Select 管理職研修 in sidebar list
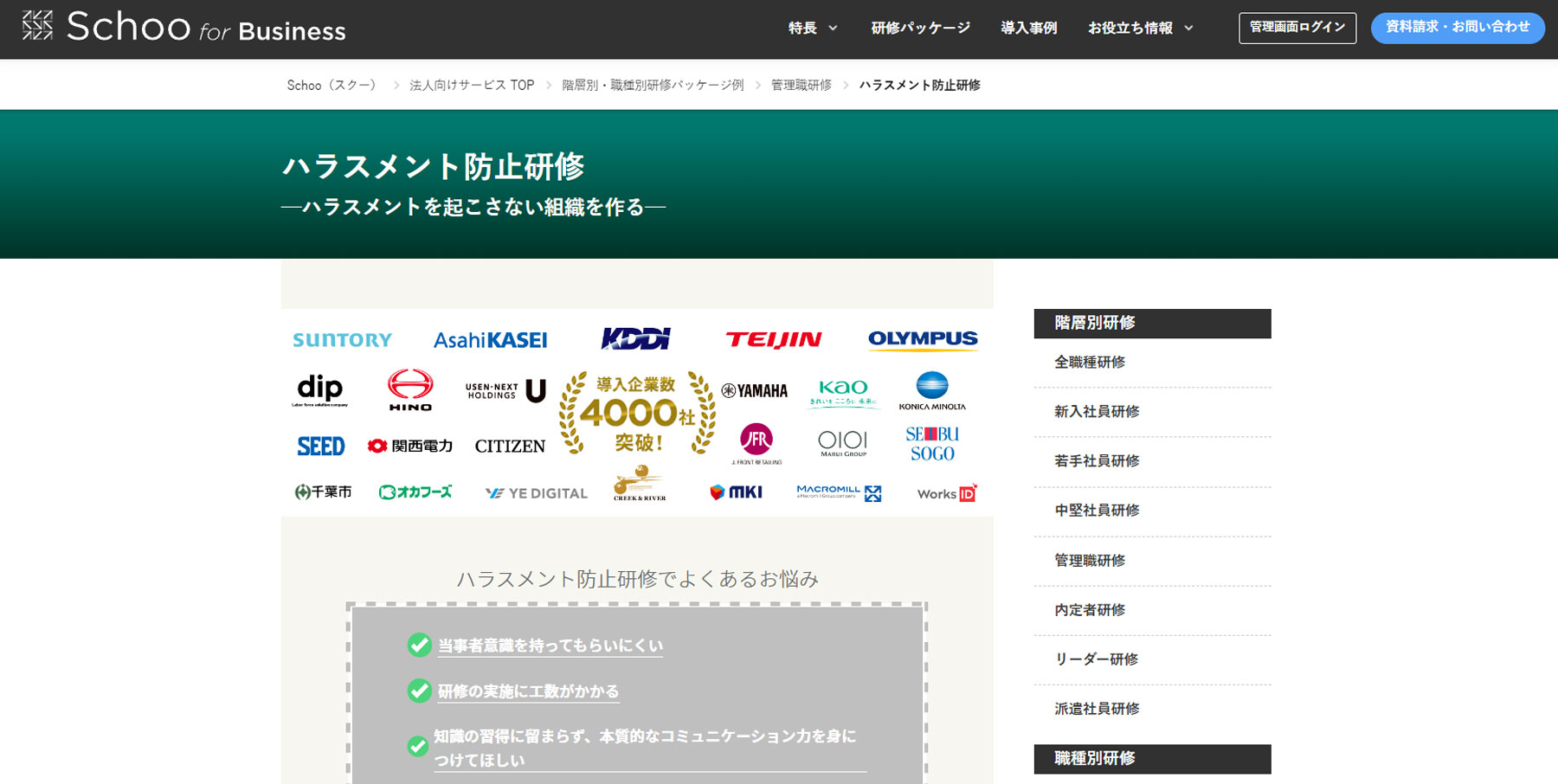The height and width of the screenshot is (784, 1558). coord(1090,560)
